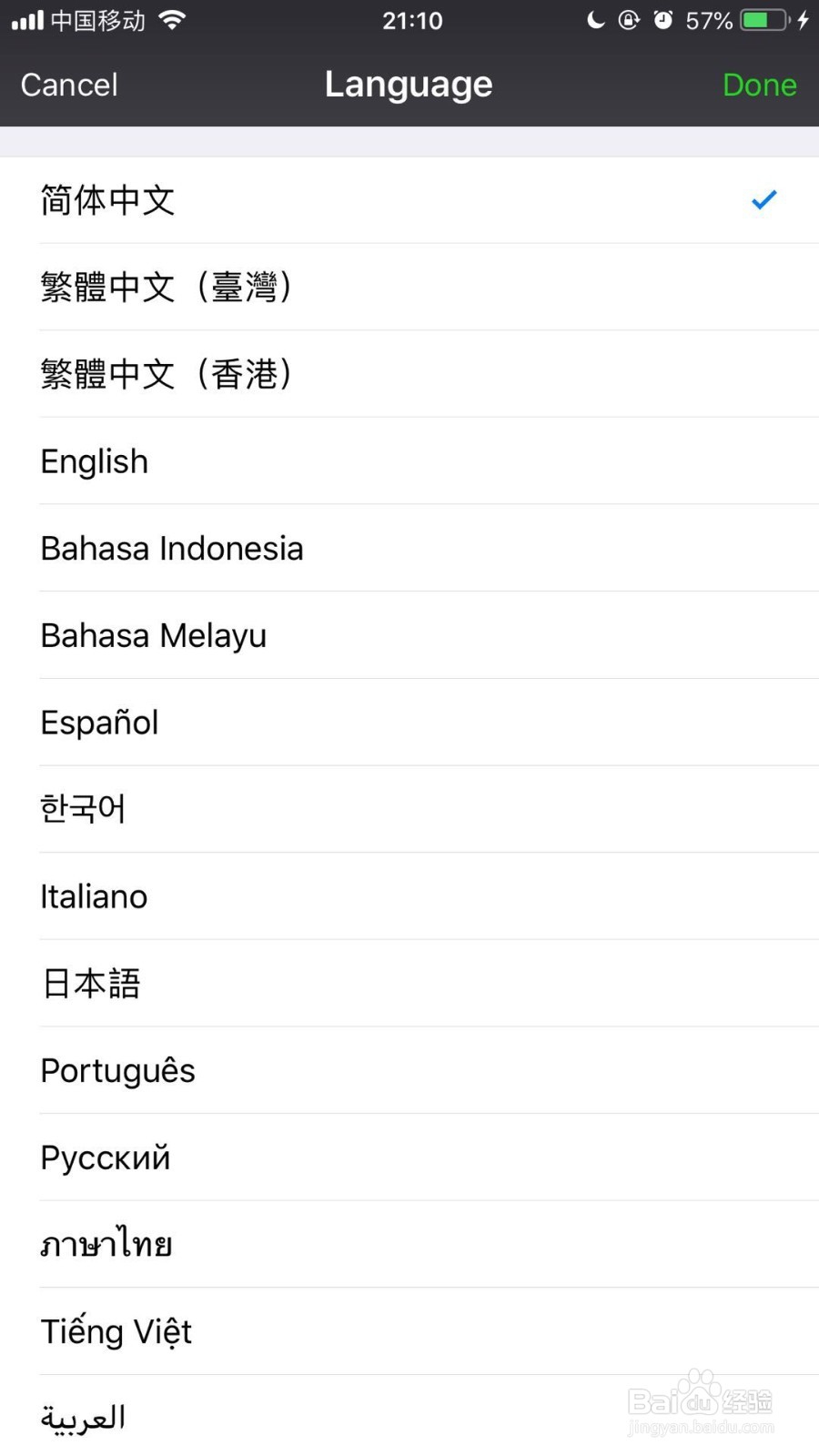Choose Bahasa Melayu from the list
The height and width of the screenshot is (1456, 819).
[409, 635]
